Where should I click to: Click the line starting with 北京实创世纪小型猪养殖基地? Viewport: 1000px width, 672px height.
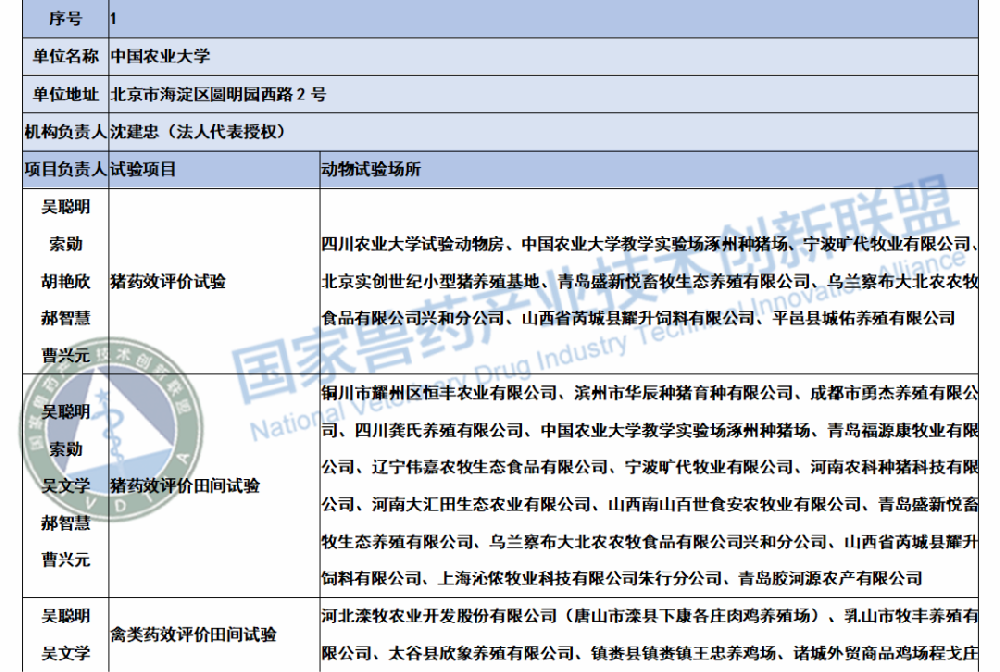(649, 281)
